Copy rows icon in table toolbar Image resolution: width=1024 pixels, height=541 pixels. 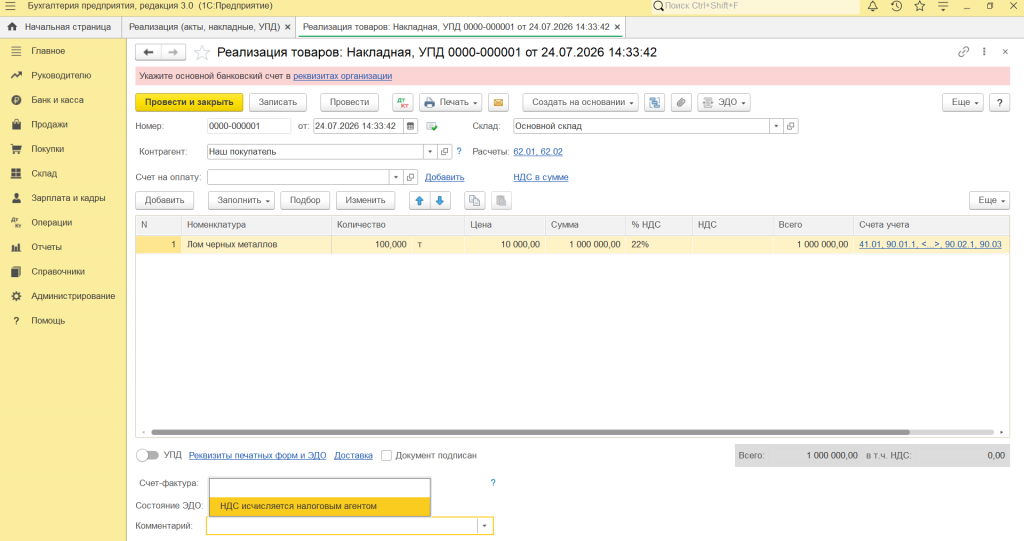(475, 201)
